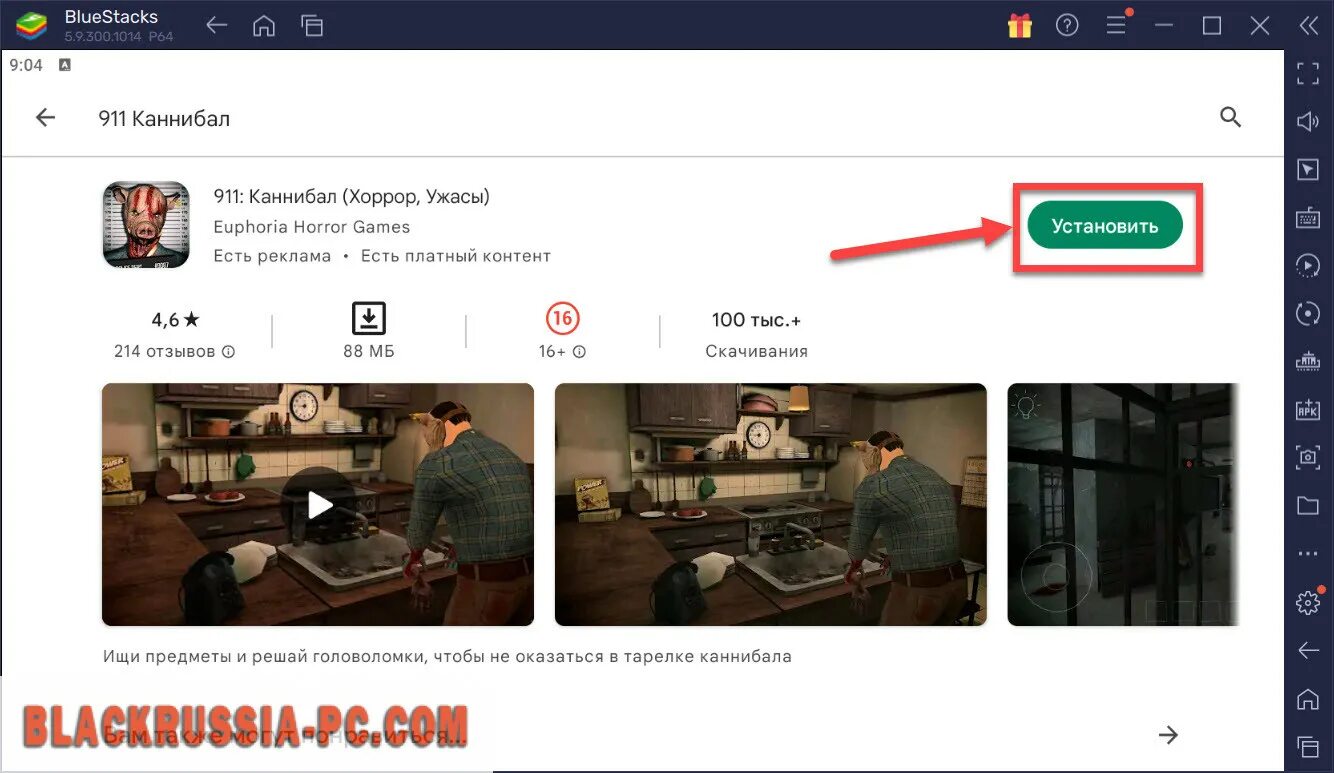Screen dimensions: 1334x773
Task: Open the macro recorder play icon
Action: (x=1308, y=265)
